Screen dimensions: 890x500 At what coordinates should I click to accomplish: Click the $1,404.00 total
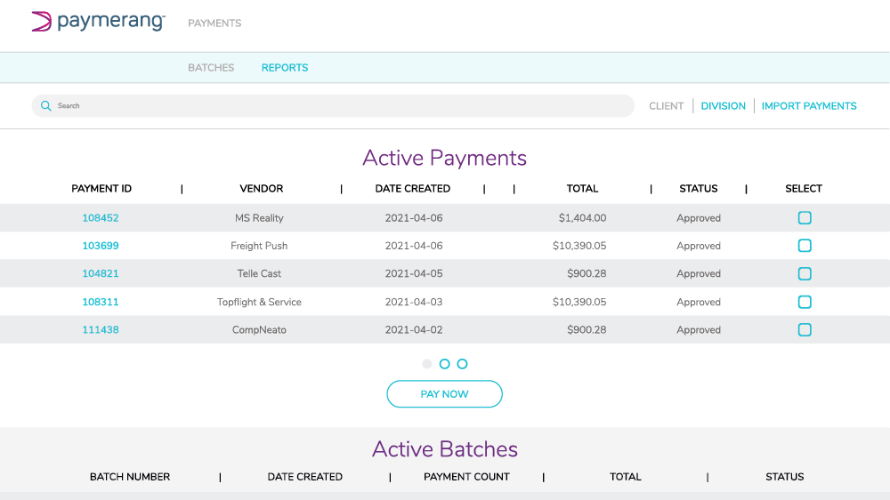(582, 218)
